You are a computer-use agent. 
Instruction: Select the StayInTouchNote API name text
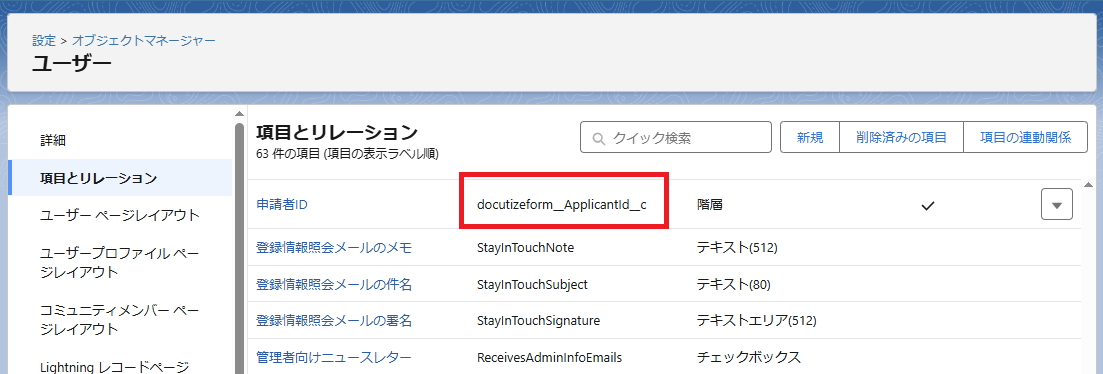pyautogui.click(x=525, y=247)
